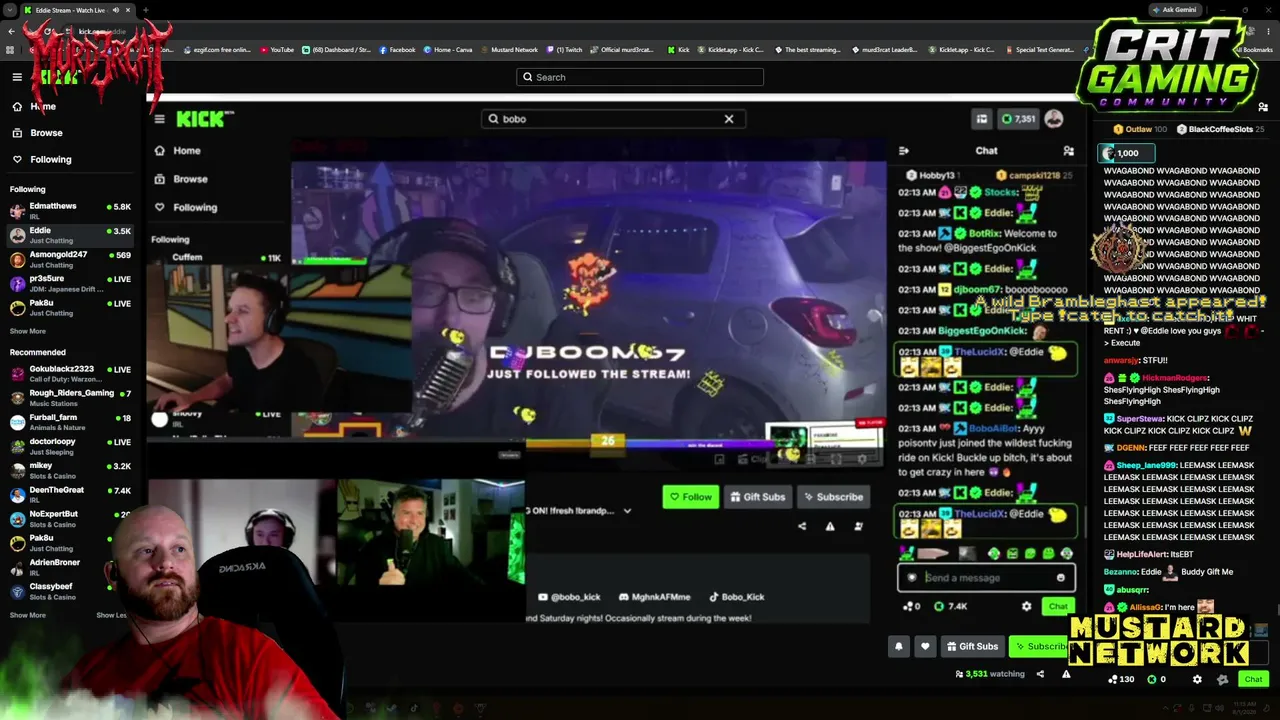Open the hamburger menu in the inner Kick window
Screen dimensions: 1280x720
[159, 119]
